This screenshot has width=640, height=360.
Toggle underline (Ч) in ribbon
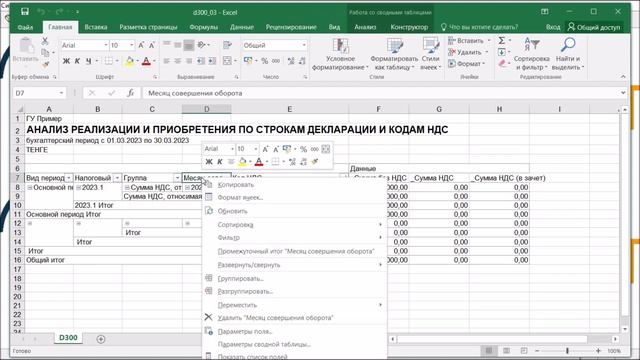[88, 61]
